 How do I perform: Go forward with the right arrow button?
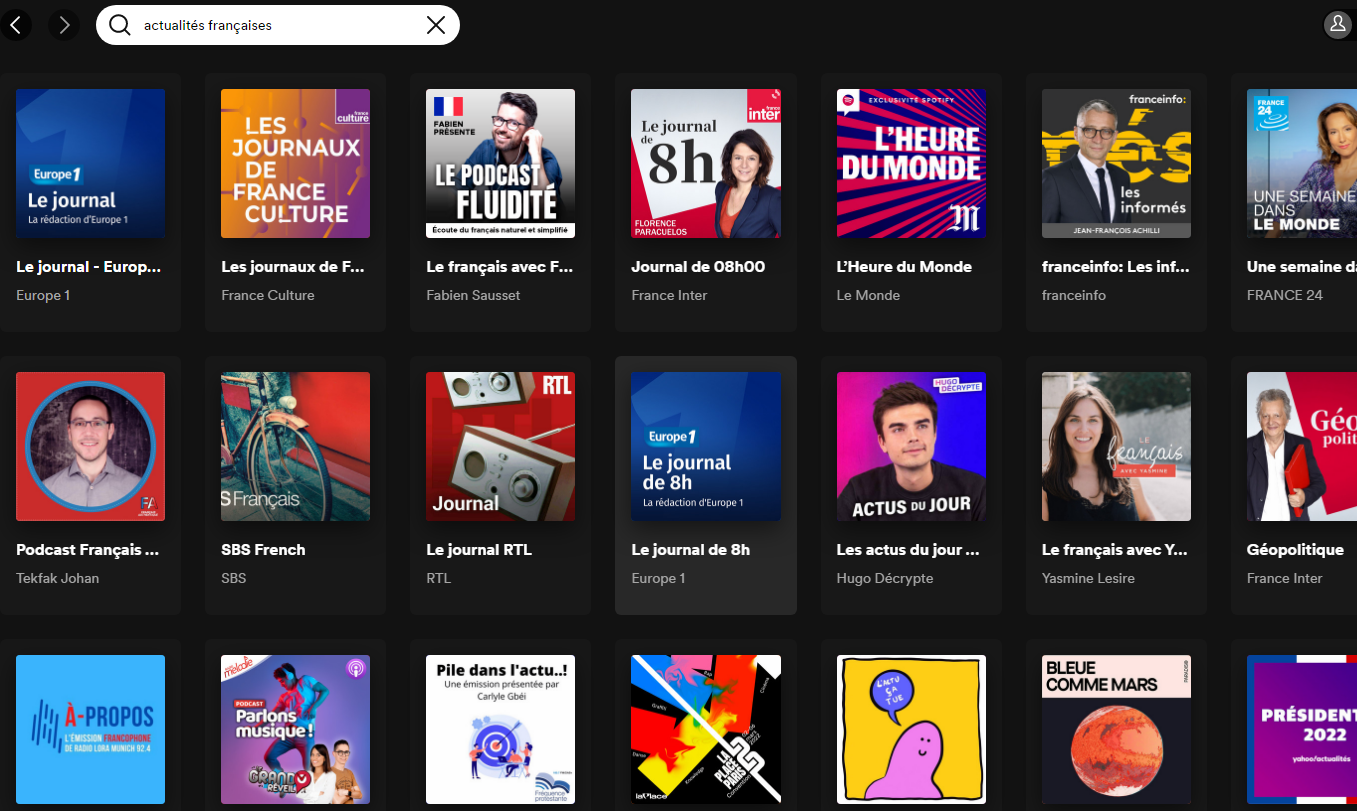tap(64, 25)
